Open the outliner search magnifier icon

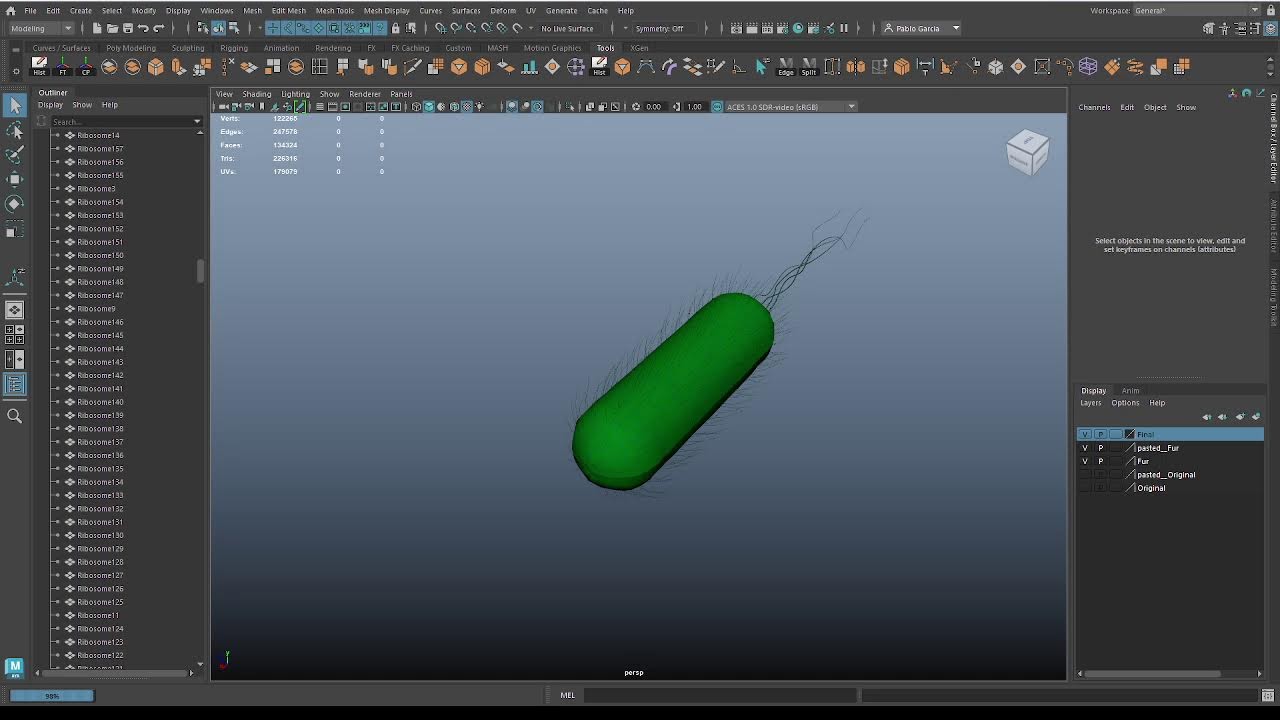14,416
